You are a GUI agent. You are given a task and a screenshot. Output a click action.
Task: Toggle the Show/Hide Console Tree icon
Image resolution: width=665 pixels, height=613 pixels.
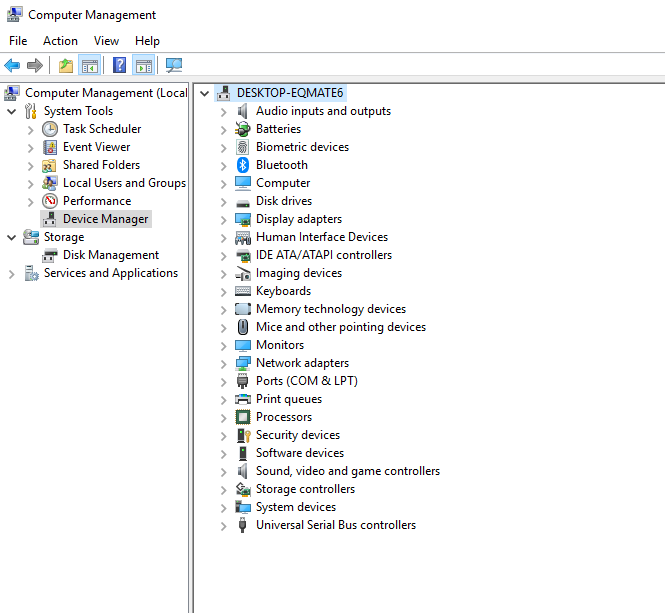(x=90, y=66)
